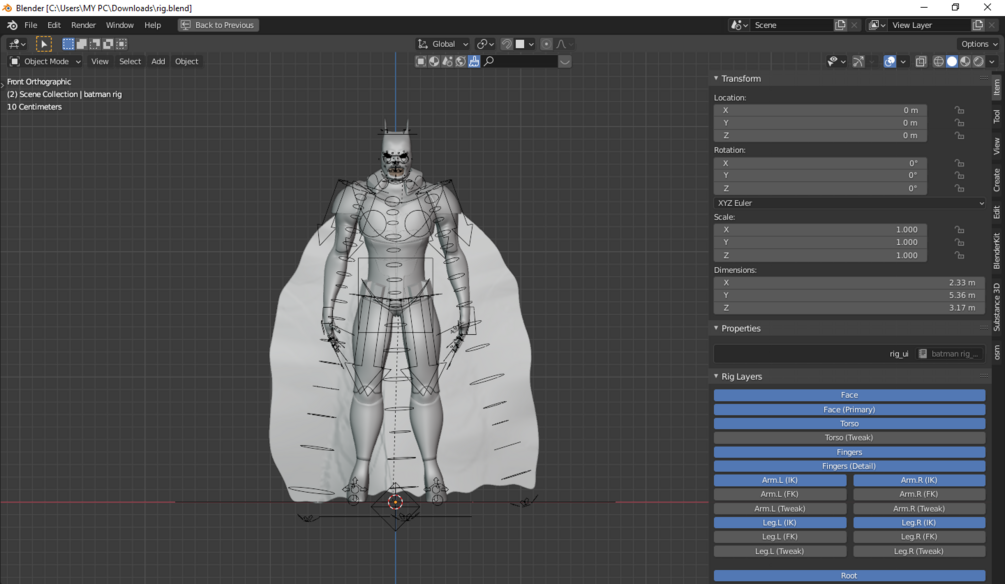The image size is (1005, 584).
Task: Lock the Location X value
Action: click(x=959, y=110)
